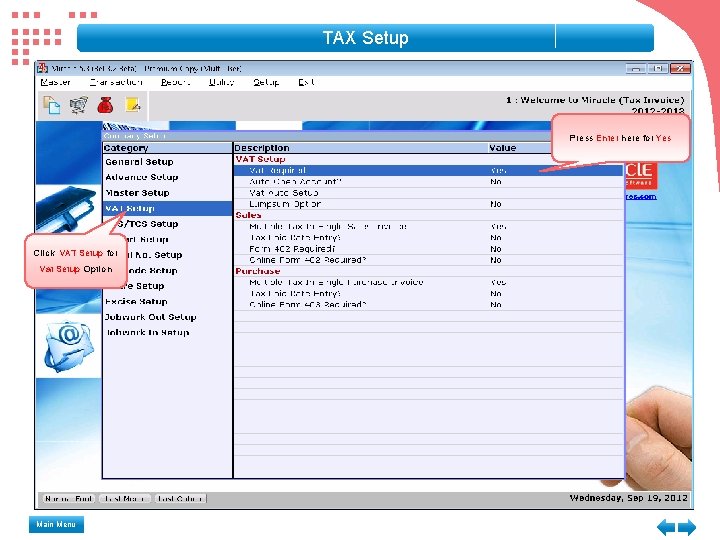The width and height of the screenshot is (720, 540).
Task: Select the Auto Open Account row
Action: point(429,182)
